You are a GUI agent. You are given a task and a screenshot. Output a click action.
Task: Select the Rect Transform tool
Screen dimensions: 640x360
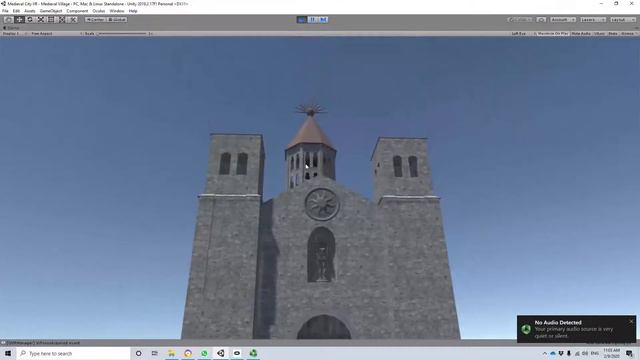(51, 20)
